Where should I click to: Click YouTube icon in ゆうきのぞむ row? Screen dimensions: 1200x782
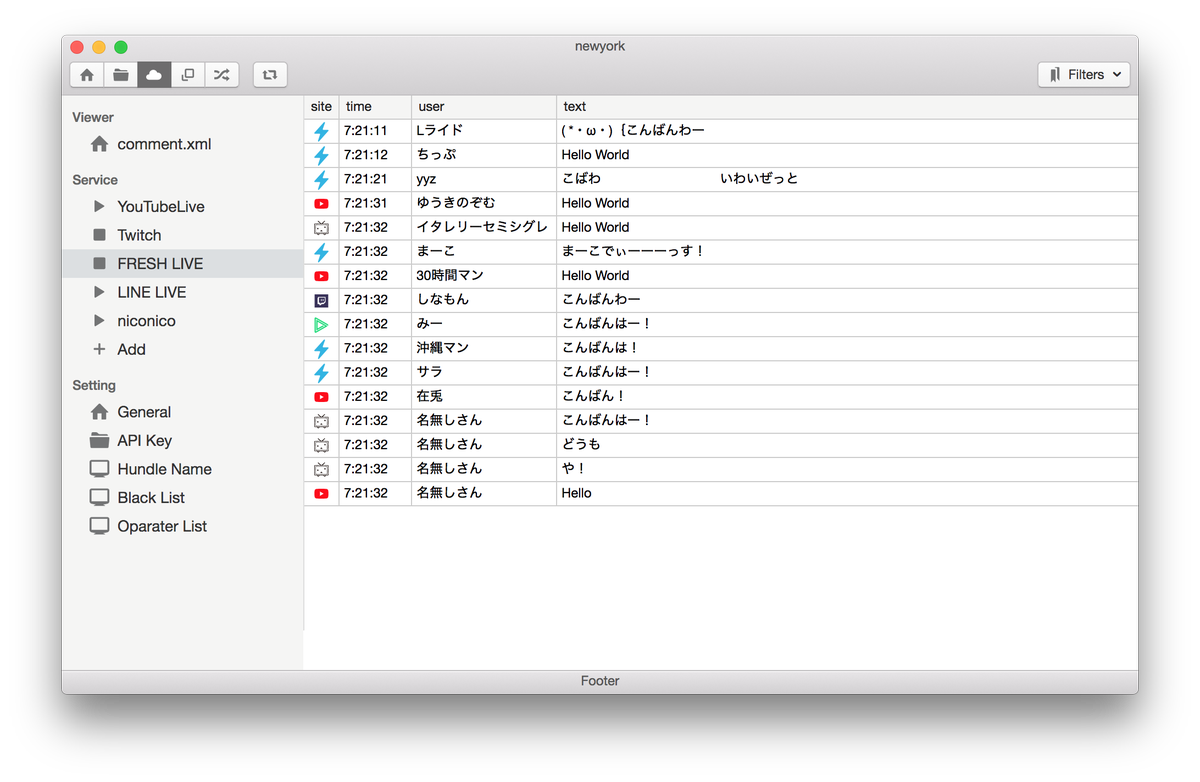pyautogui.click(x=321, y=203)
